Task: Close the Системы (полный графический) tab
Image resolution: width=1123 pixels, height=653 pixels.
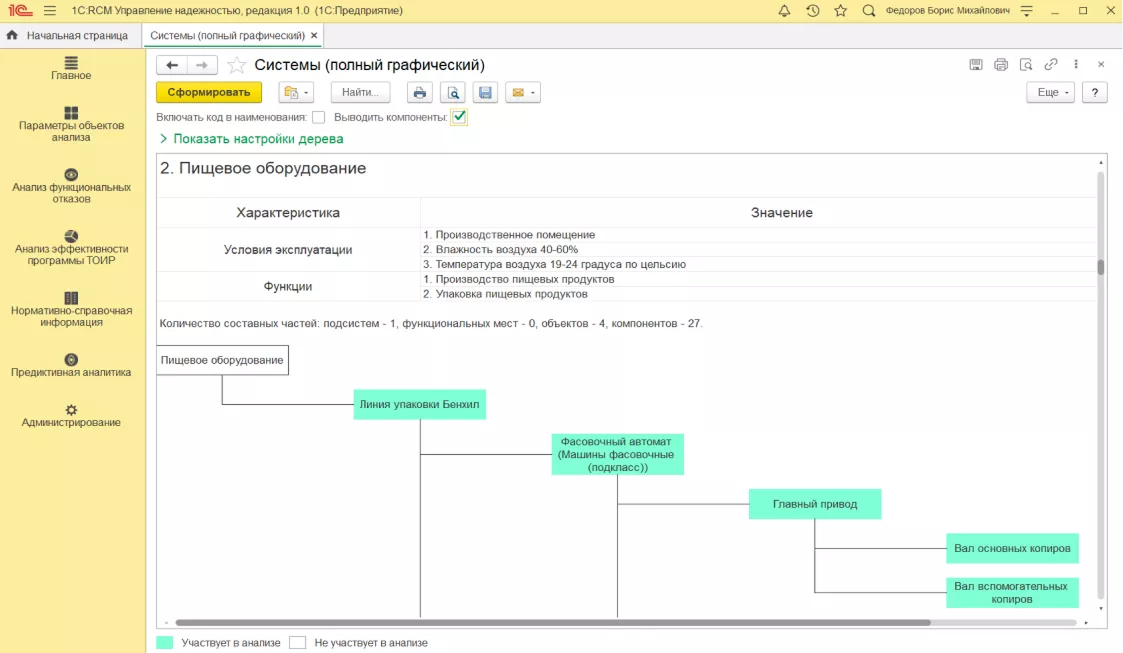Action: point(314,35)
